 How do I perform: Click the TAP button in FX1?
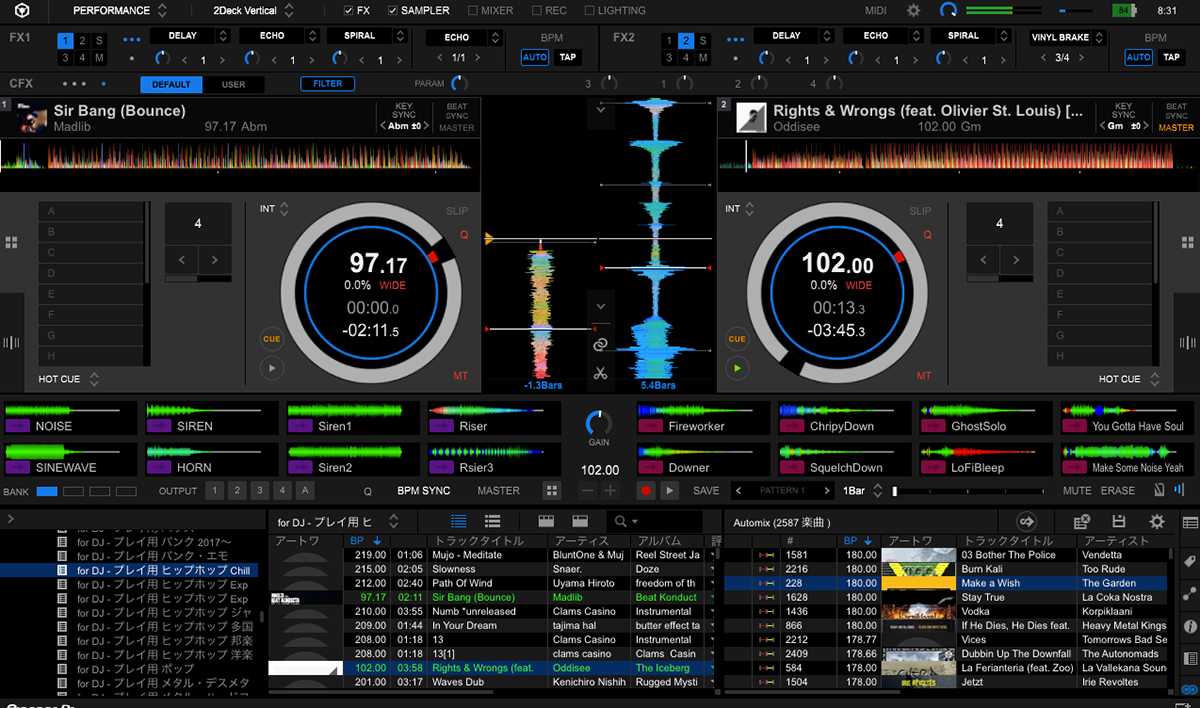pos(568,57)
